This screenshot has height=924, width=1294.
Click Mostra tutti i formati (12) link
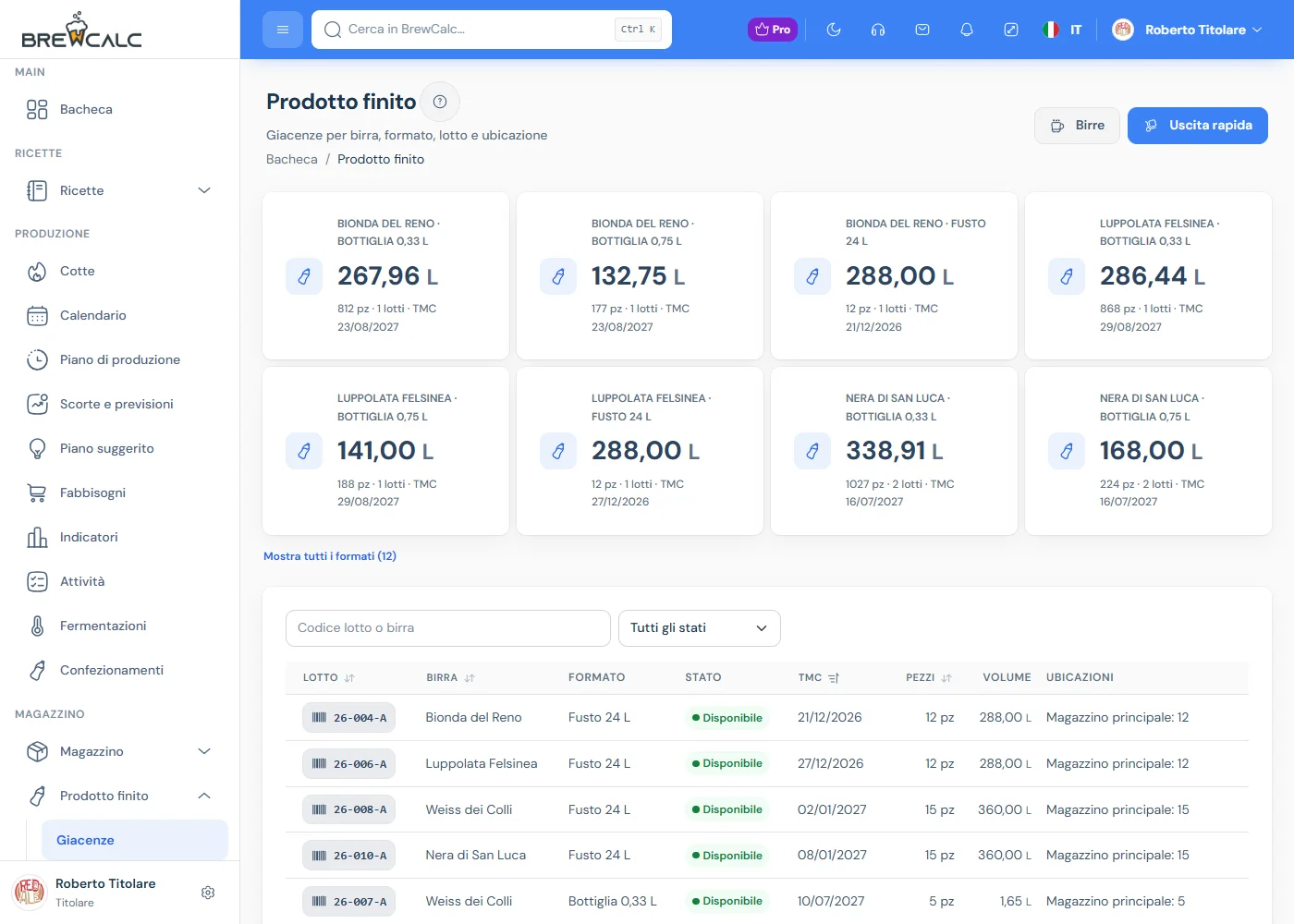click(x=330, y=556)
